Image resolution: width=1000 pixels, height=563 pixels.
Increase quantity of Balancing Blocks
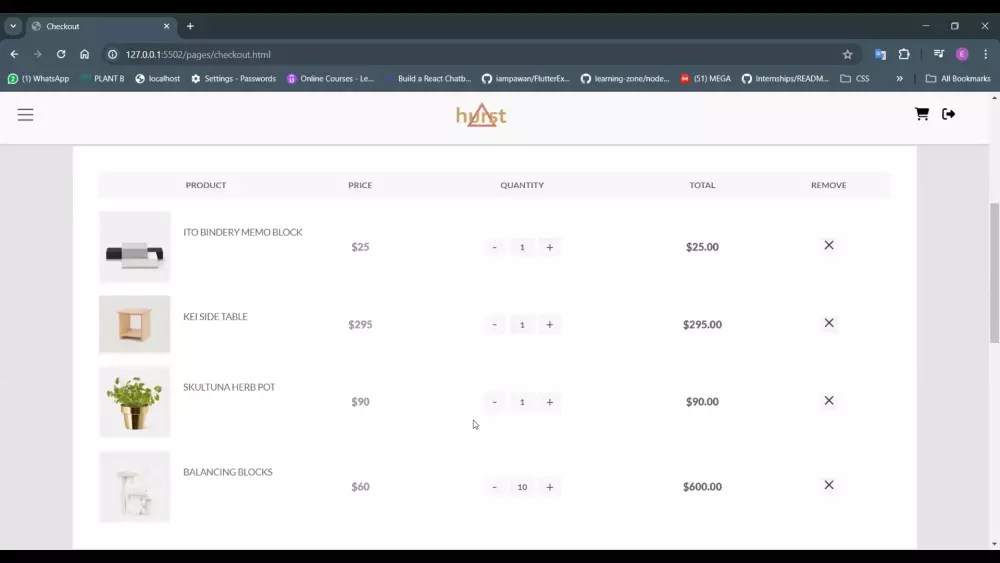[x=550, y=487]
